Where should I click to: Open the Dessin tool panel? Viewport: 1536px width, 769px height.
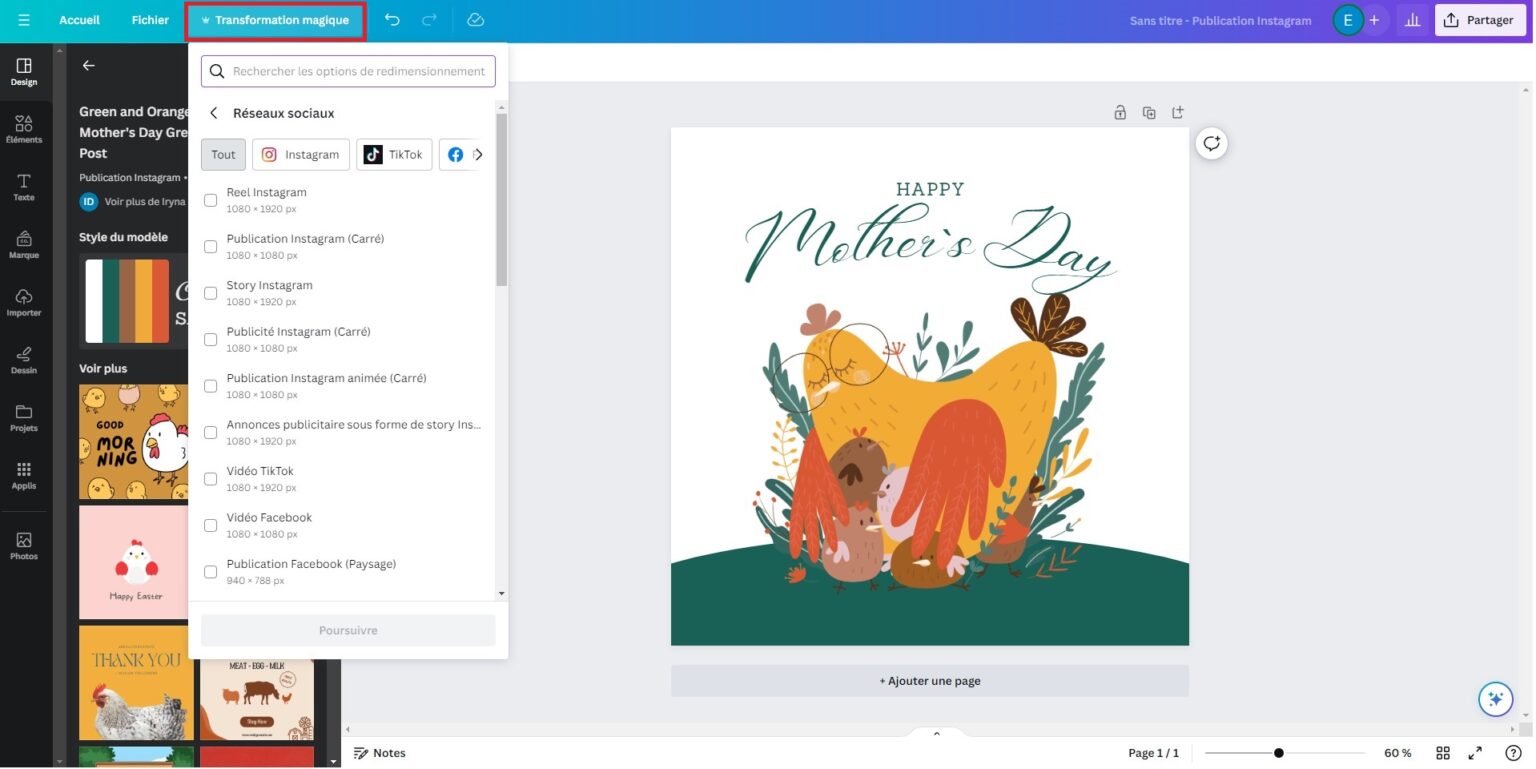(x=23, y=359)
